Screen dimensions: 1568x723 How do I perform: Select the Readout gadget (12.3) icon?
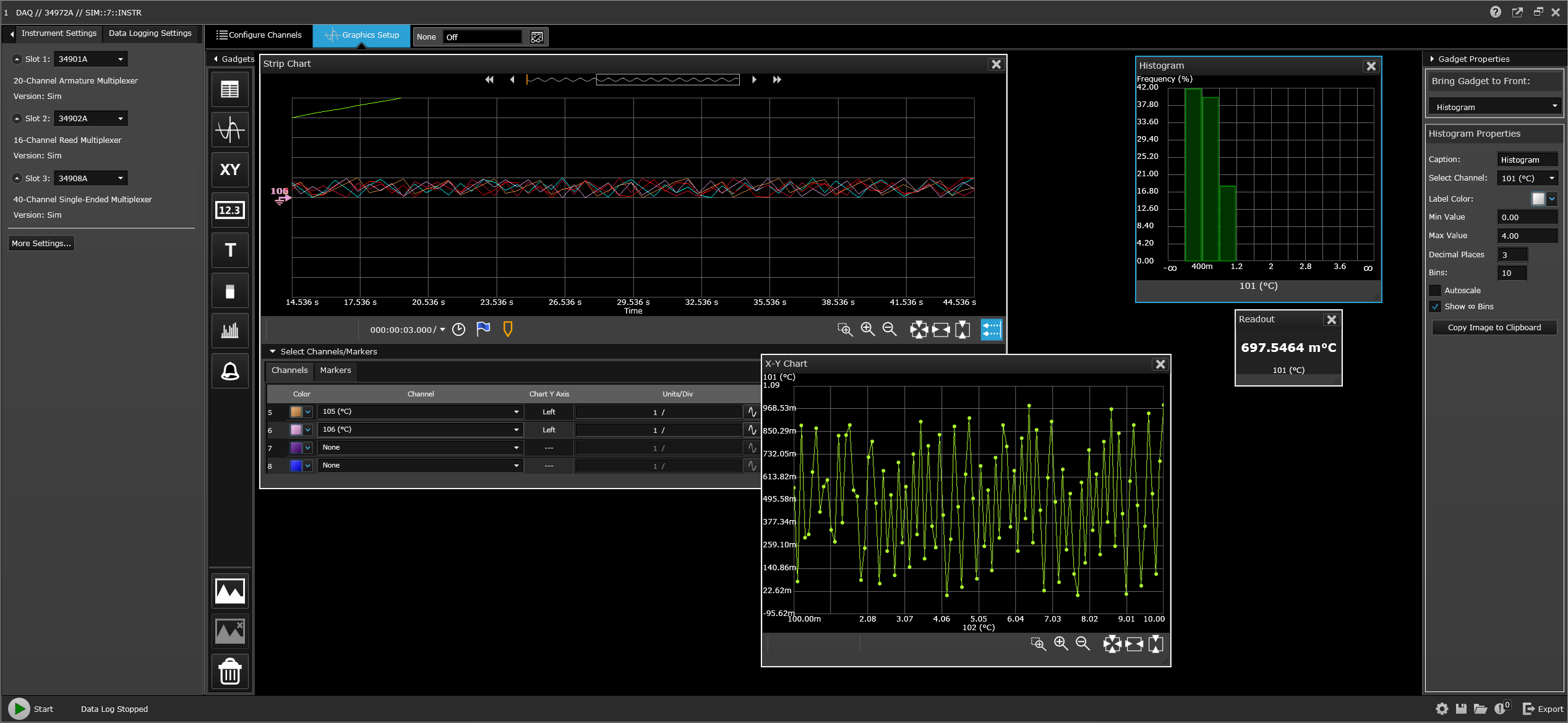pos(229,210)
